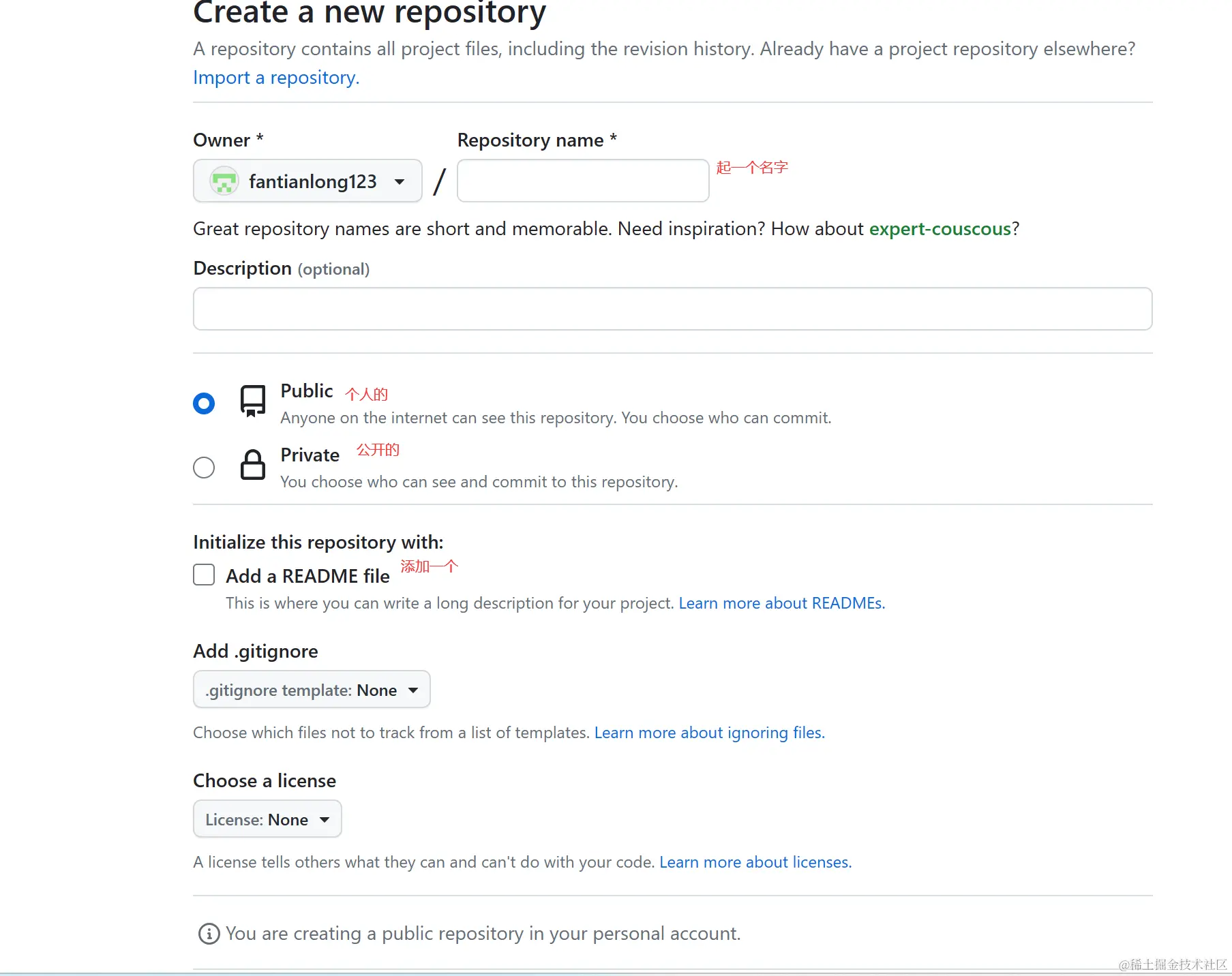Click the Add a README file label
The image size is (1232, 976).
pyautogui.click(x=307, y=577)
